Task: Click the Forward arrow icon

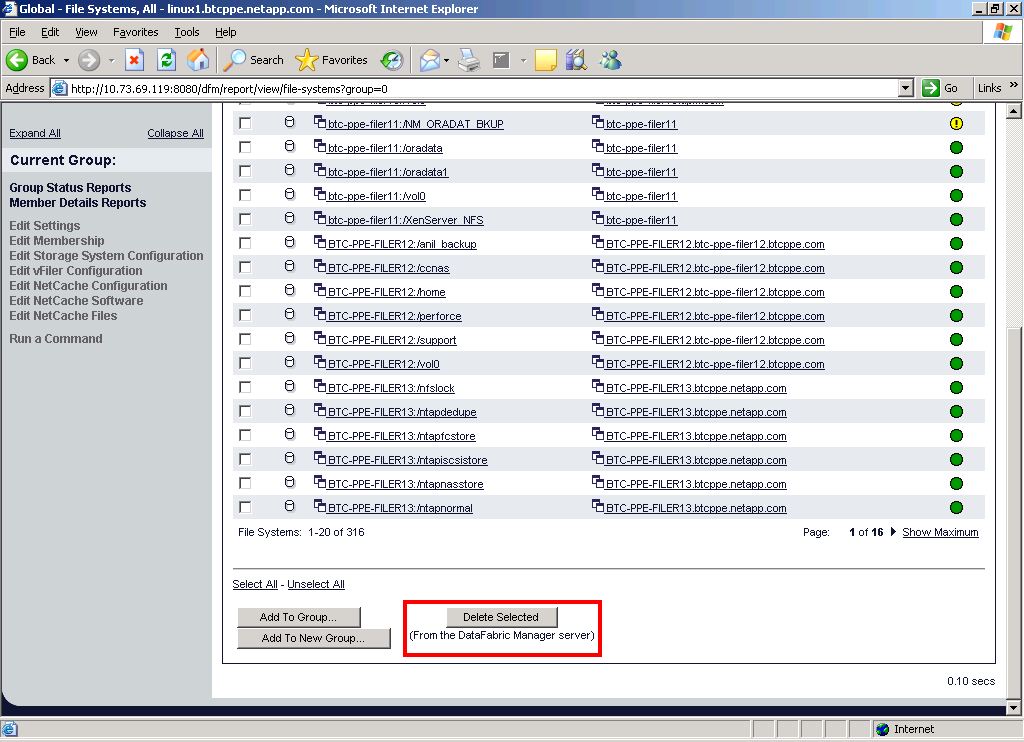Action: click(x=89, y=60)
